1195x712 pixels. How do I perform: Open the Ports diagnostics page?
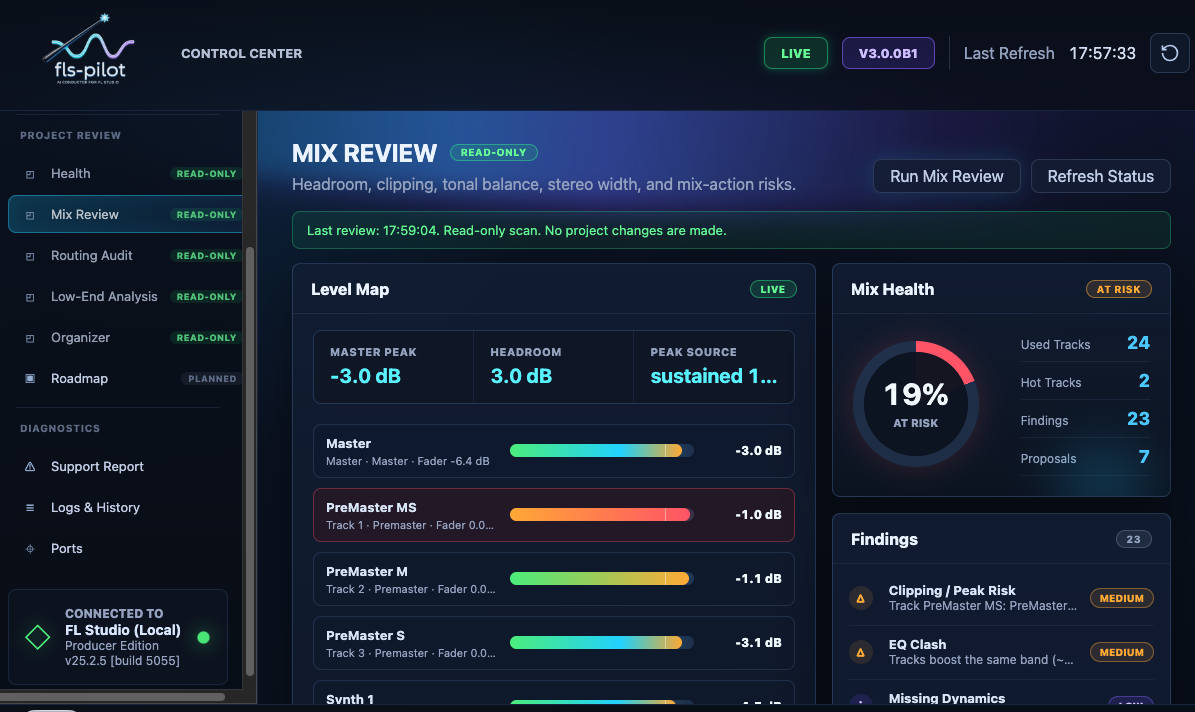(x=117, y=549)
